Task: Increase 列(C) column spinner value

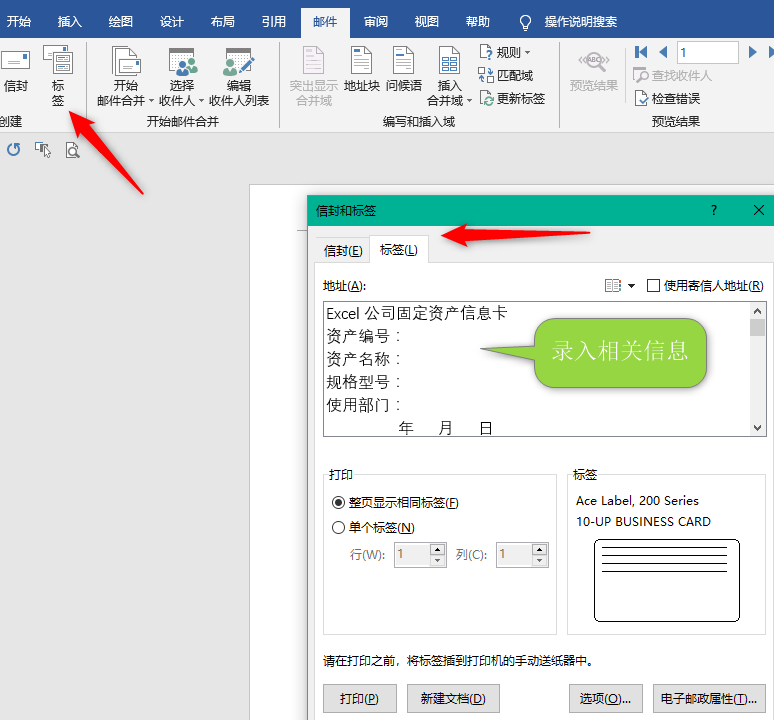Action: [540, 549]
